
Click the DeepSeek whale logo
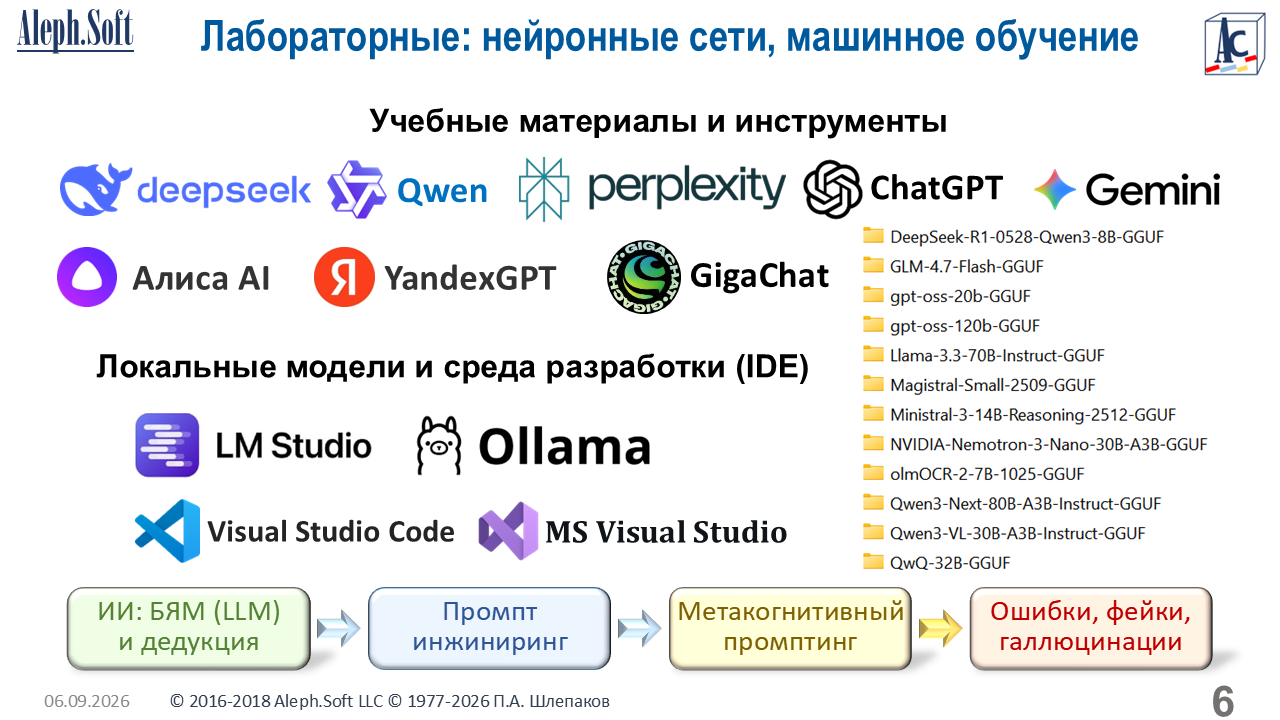coord(96,190)
